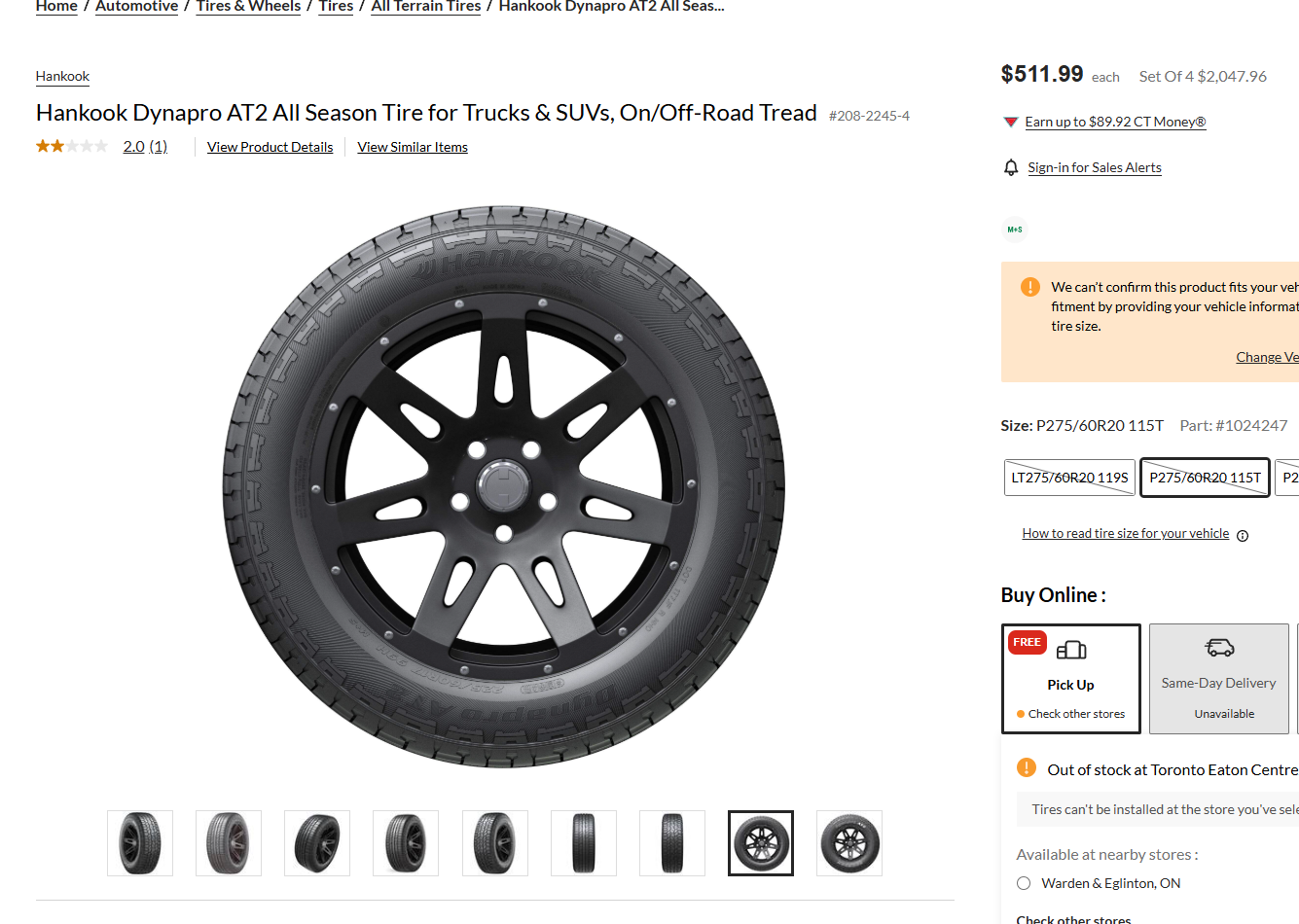The width and height of the screenshot is (1299, 924).
Task: Expand Check other stores
Action: [x=1073, y=917]
